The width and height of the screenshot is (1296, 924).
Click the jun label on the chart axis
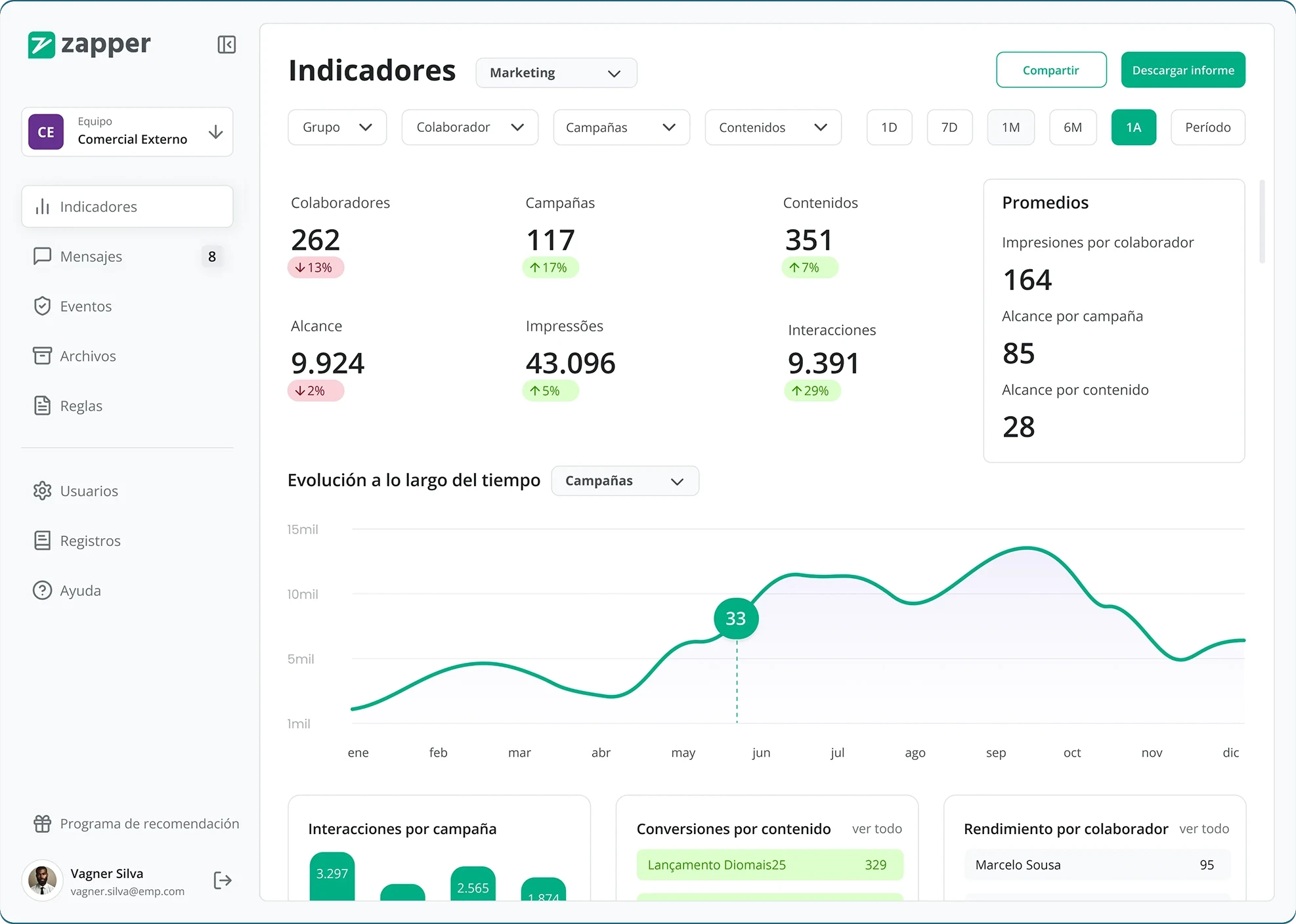[762, 753]
